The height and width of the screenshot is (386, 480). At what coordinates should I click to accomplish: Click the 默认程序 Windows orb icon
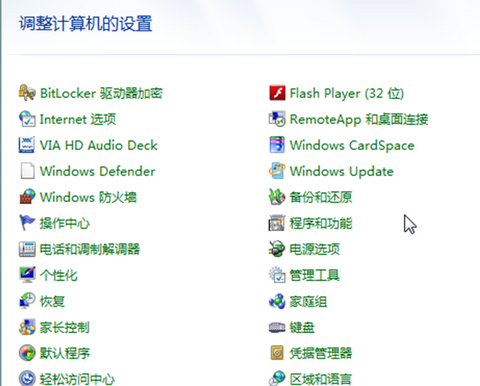tap(27, 353)
